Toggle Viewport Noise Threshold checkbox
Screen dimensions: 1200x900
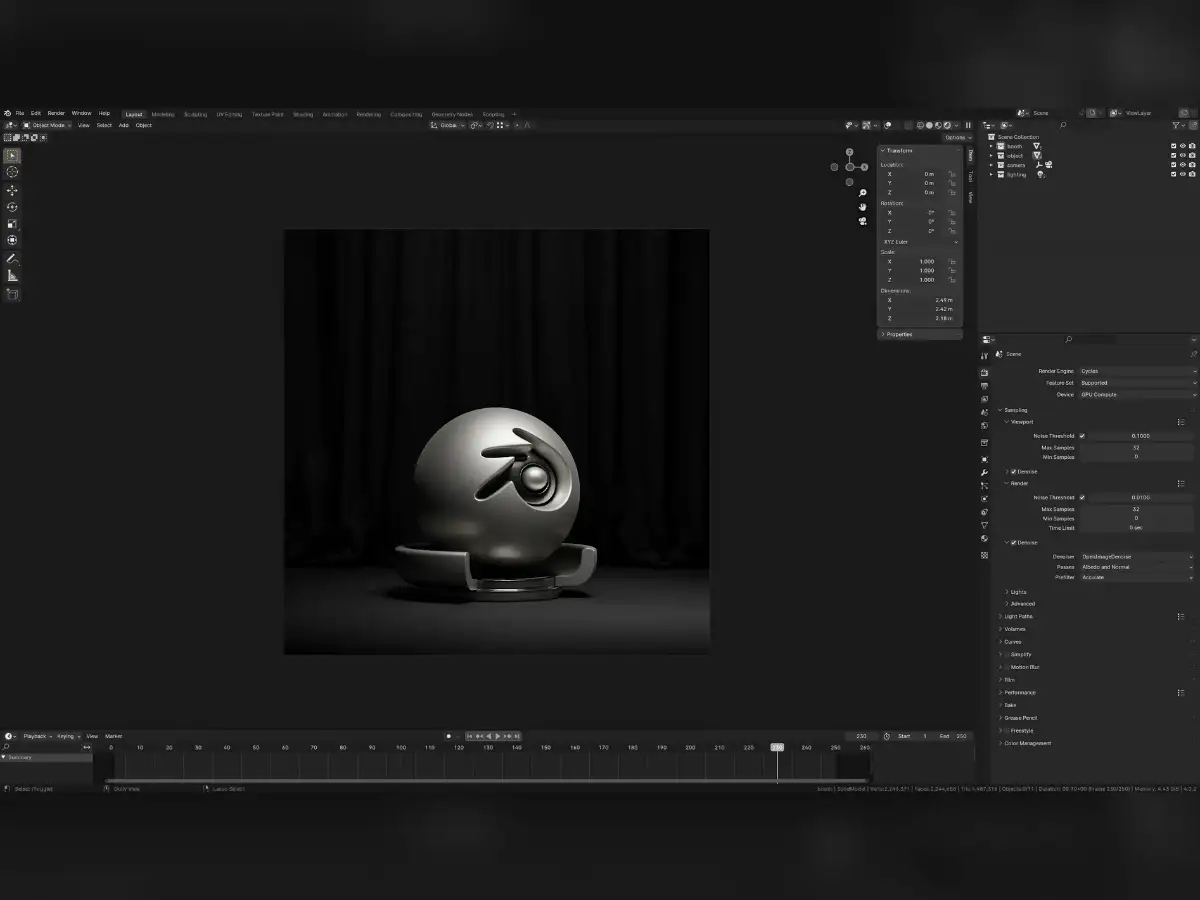point(1081,436)
